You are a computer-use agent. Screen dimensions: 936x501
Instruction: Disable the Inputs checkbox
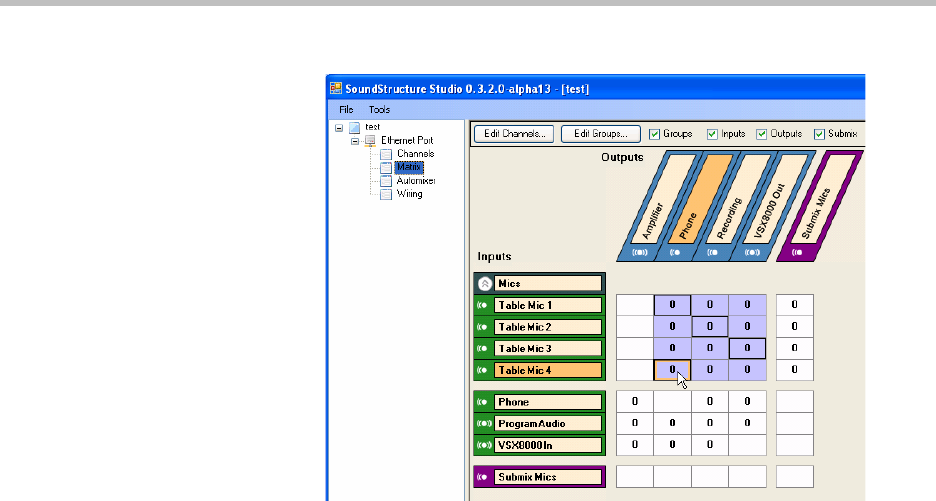pos(712,134)
